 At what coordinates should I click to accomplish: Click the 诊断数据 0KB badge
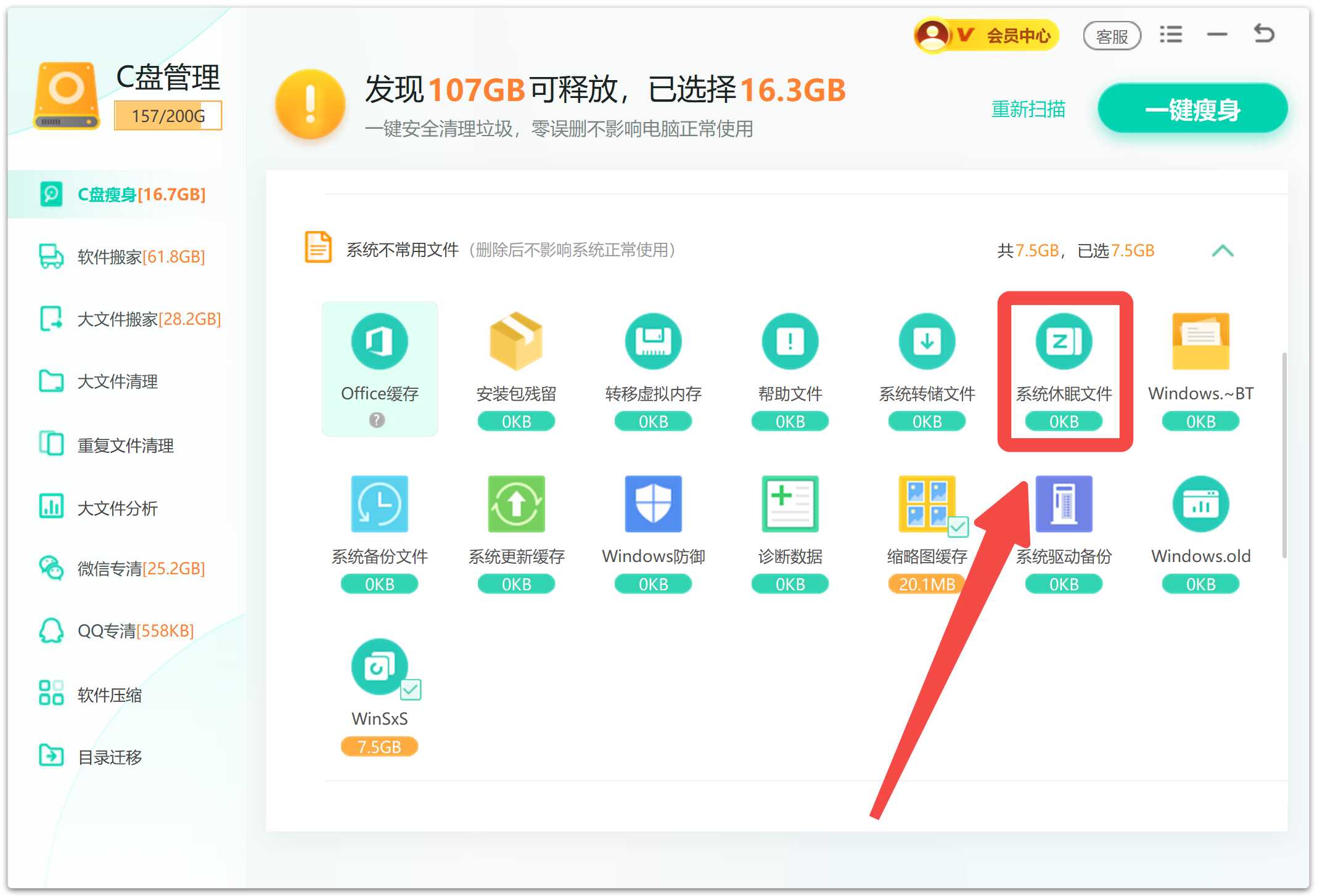(x=790, y=584)
